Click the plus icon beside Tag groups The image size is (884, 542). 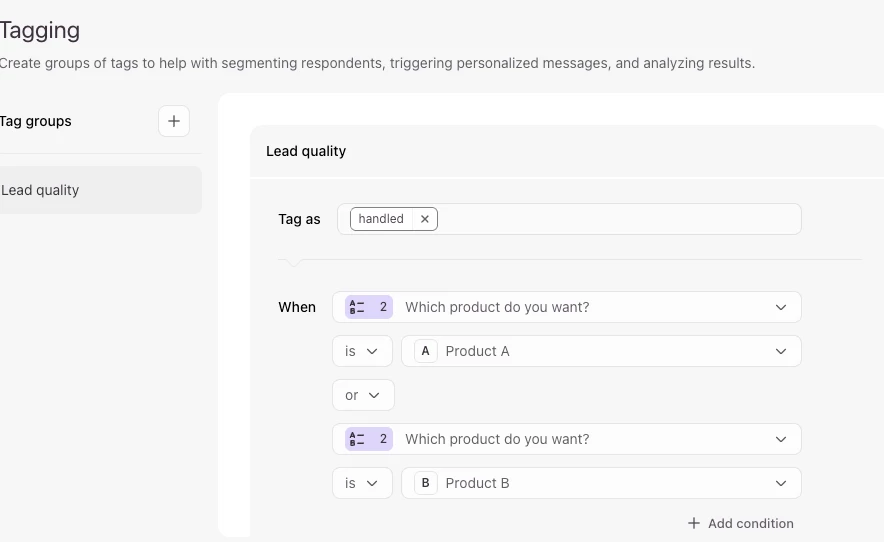(174, 121)
